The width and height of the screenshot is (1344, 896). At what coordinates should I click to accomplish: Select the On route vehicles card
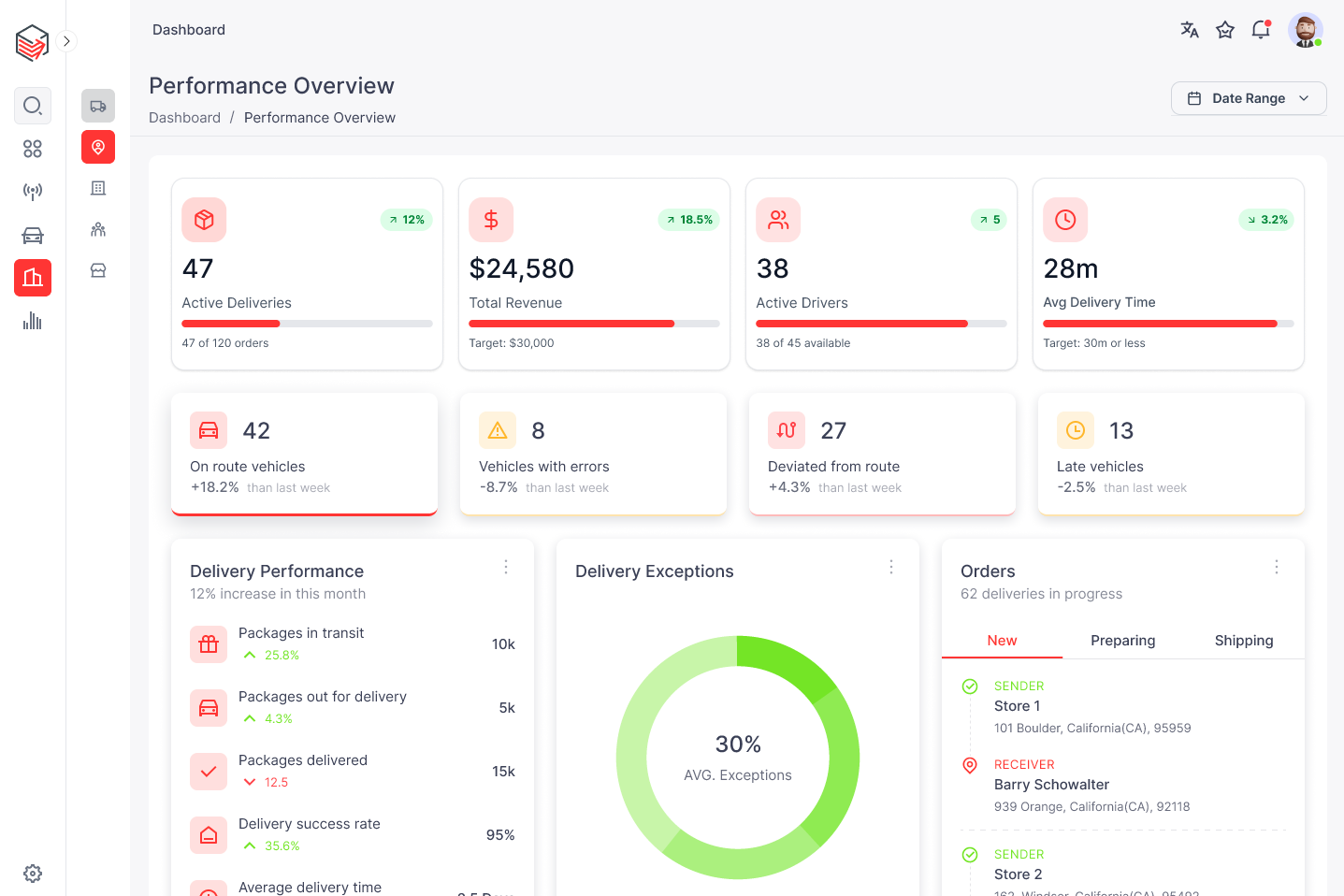304,454
